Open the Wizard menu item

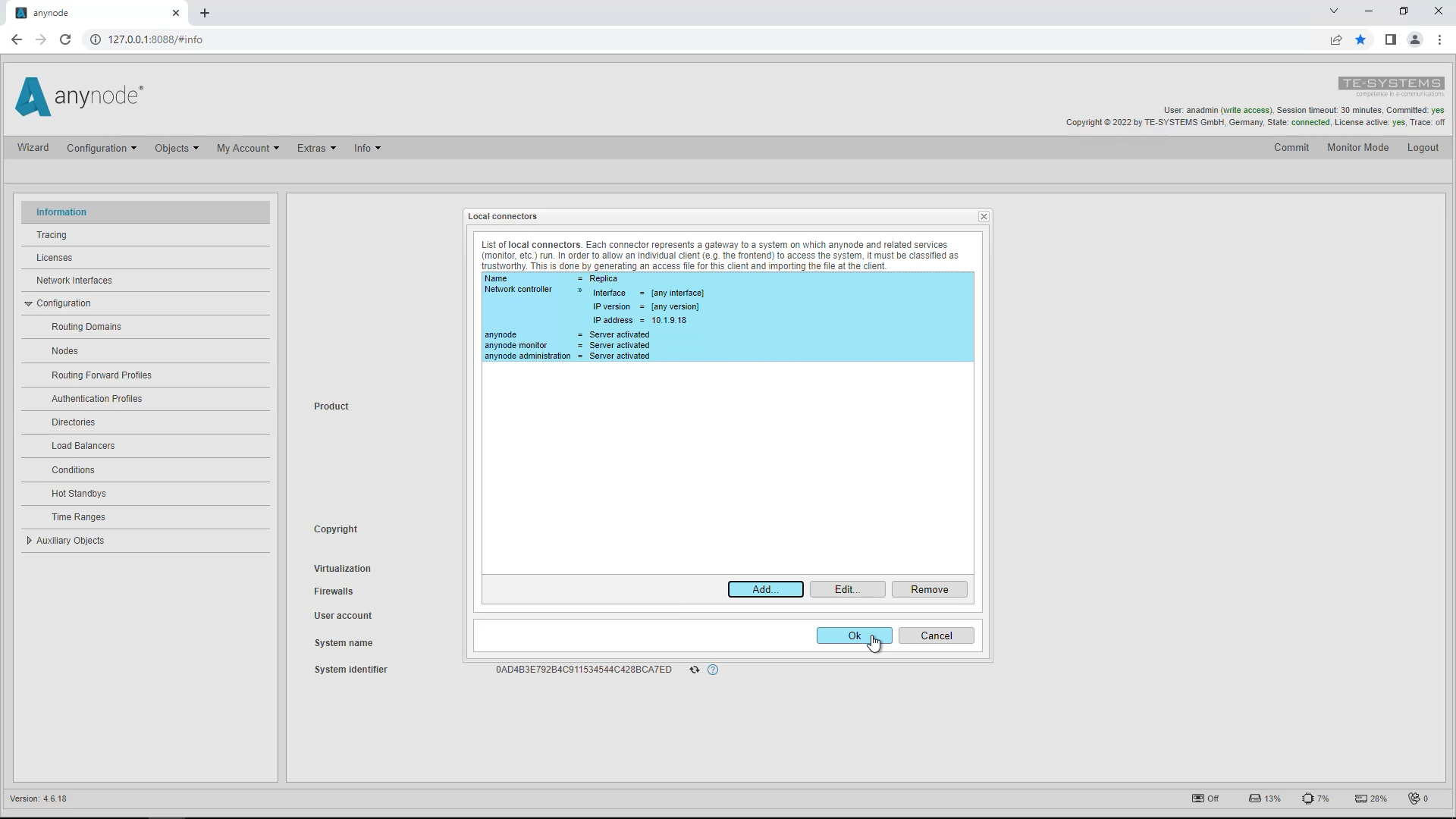[x=33, y=148]
